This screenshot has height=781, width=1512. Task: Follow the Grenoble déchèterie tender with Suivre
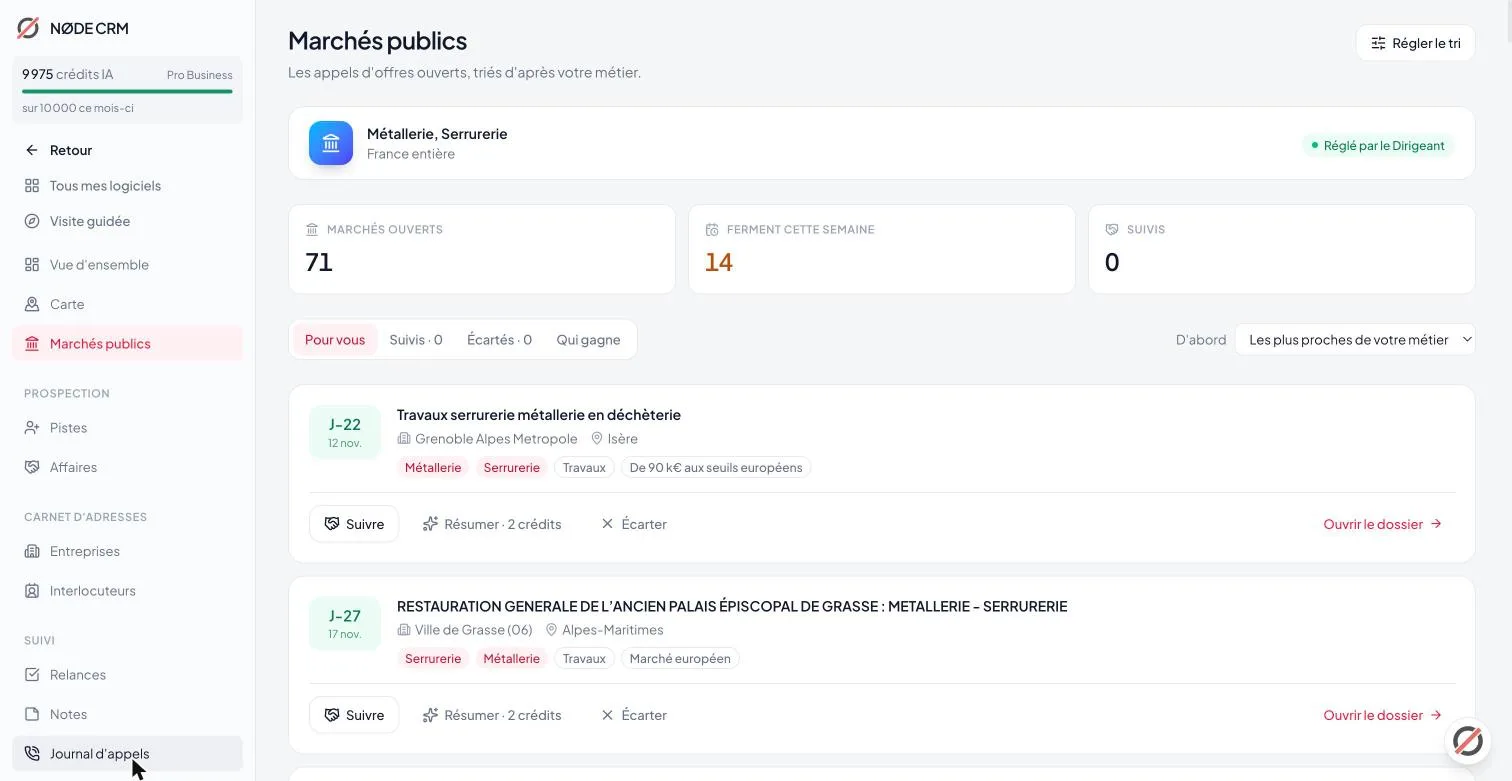[354, 524]
